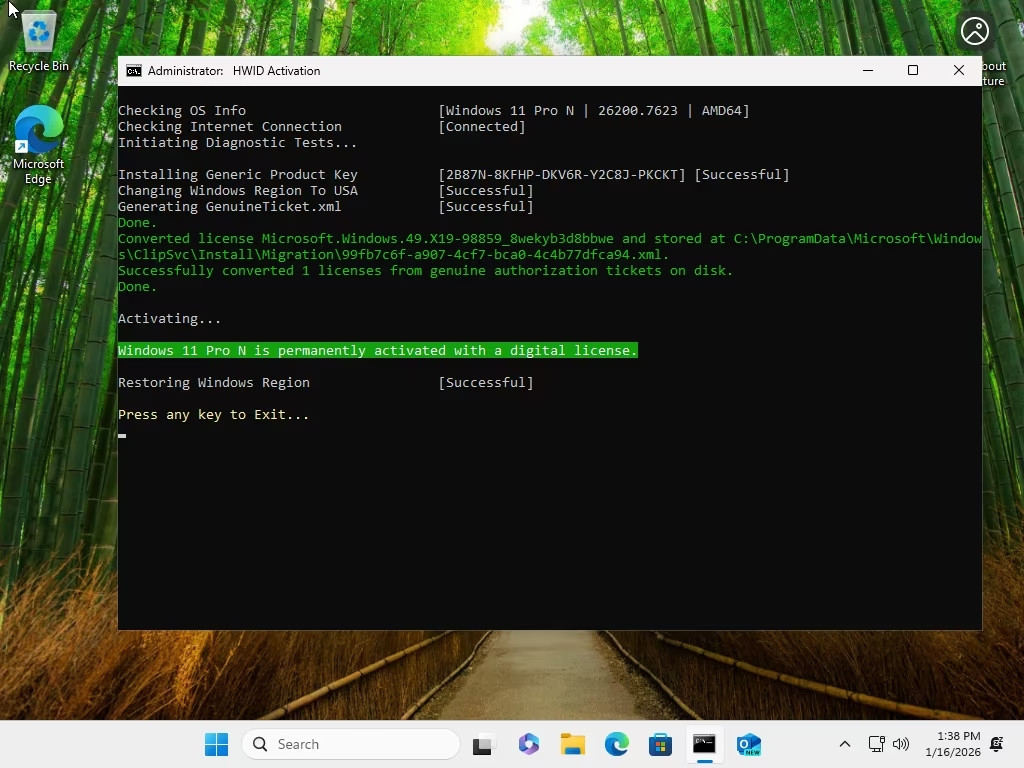Open Task View from the taskbar

(x=483, y=744)
